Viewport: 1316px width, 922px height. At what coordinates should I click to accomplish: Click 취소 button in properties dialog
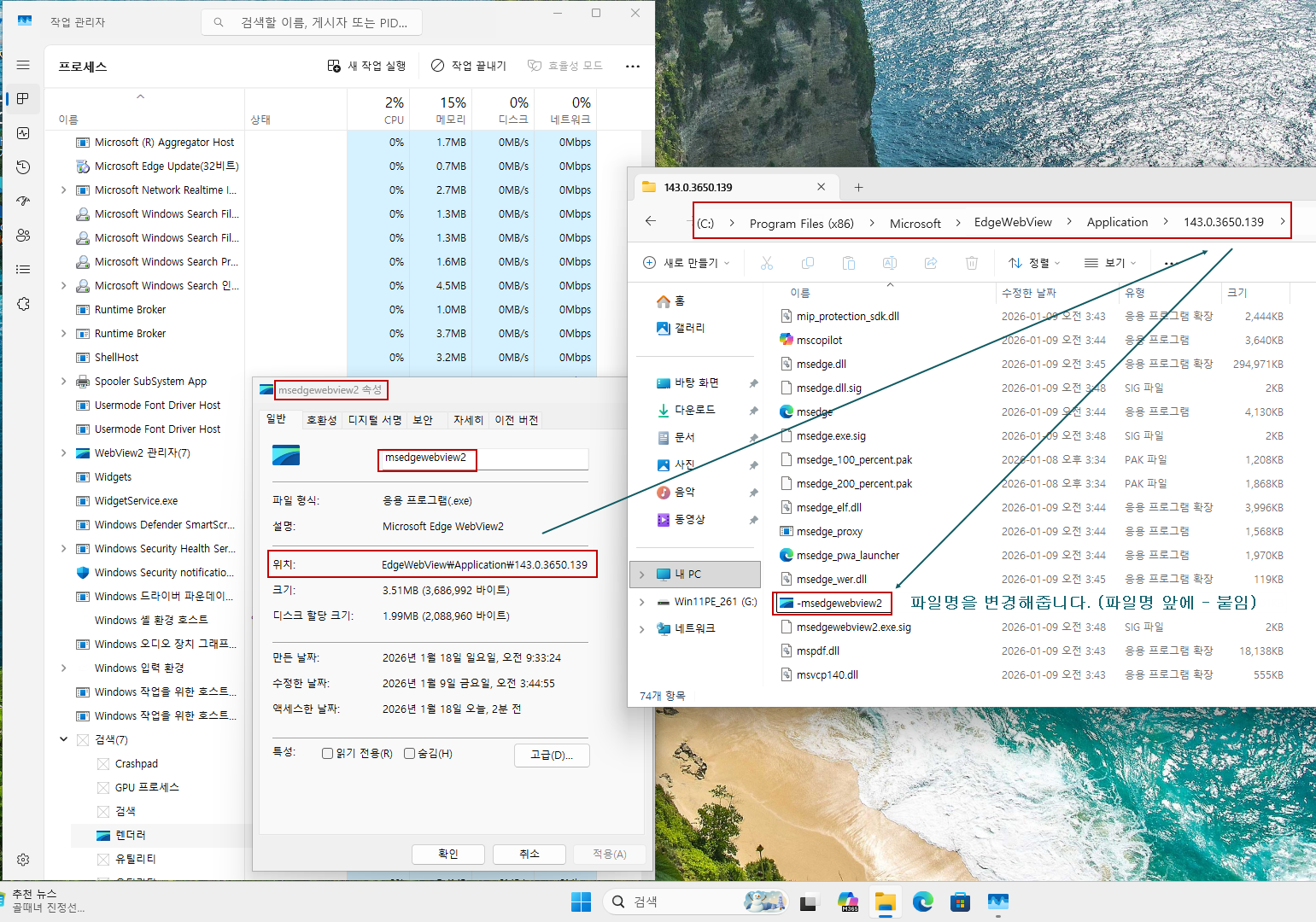[529, 854]
